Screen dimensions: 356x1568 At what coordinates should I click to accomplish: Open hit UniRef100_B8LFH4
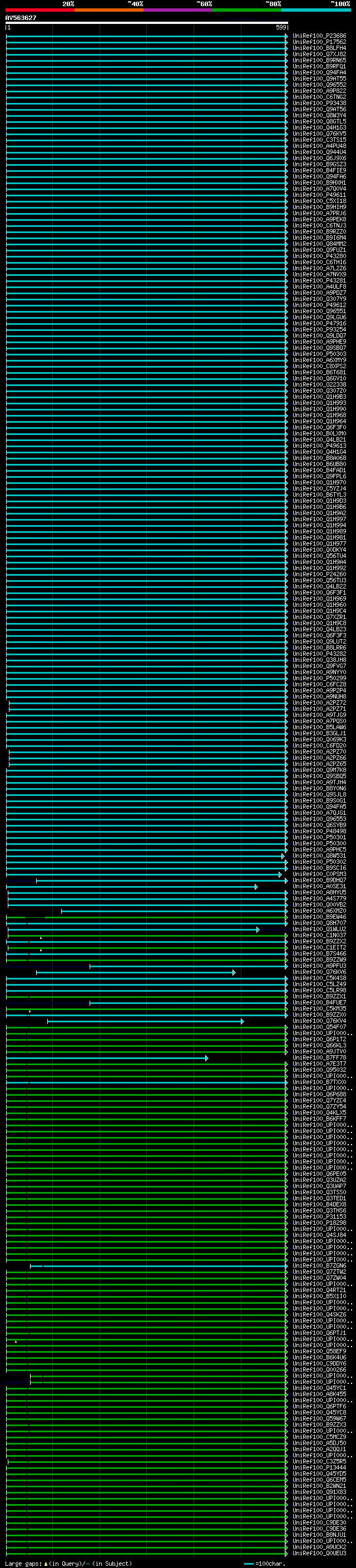click(x=319, y=48)
